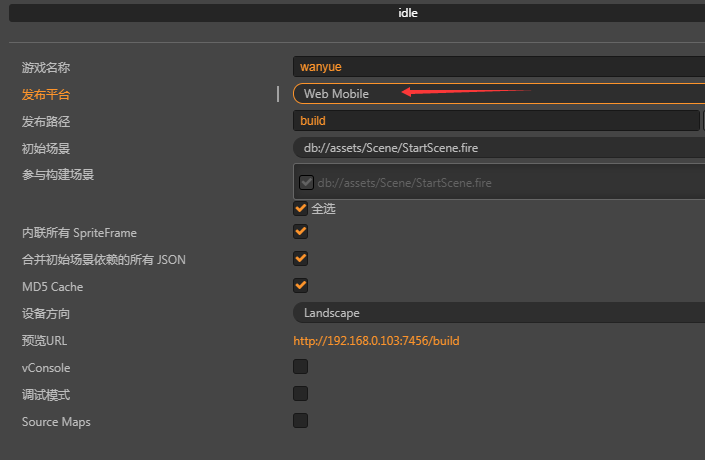705x460 pixels.
Task: Click the 发布路径 build path field
Action: click(496, 121)
